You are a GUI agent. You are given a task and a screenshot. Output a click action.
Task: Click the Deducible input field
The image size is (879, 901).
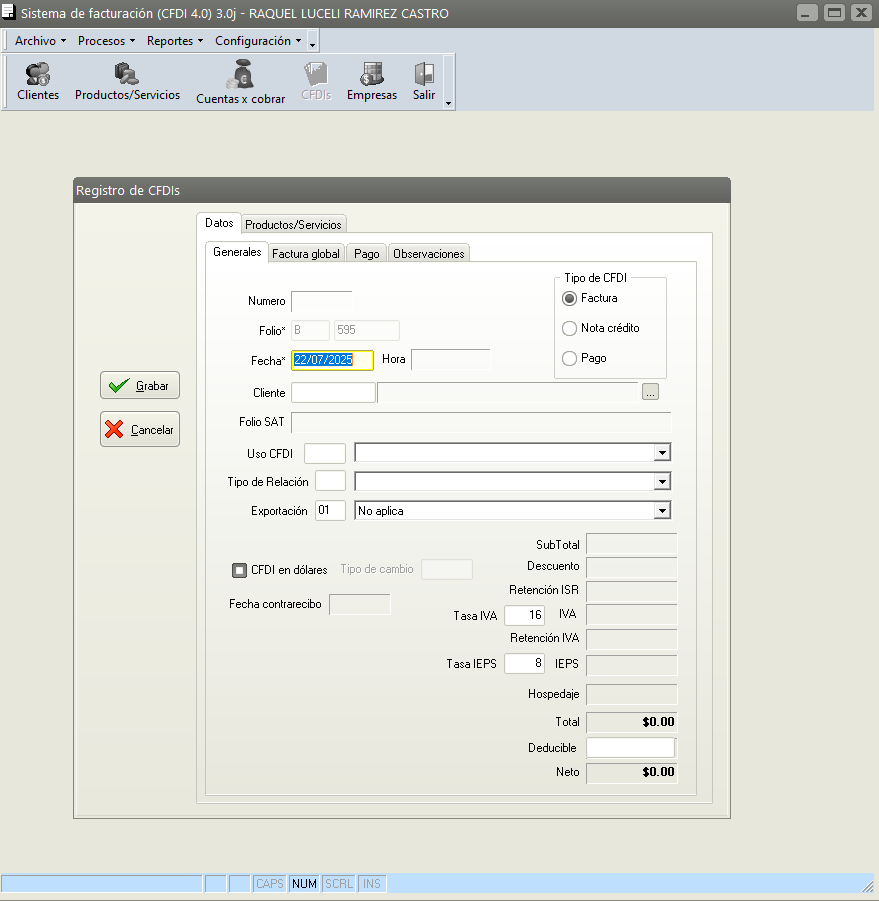click(x=630, y=748)
